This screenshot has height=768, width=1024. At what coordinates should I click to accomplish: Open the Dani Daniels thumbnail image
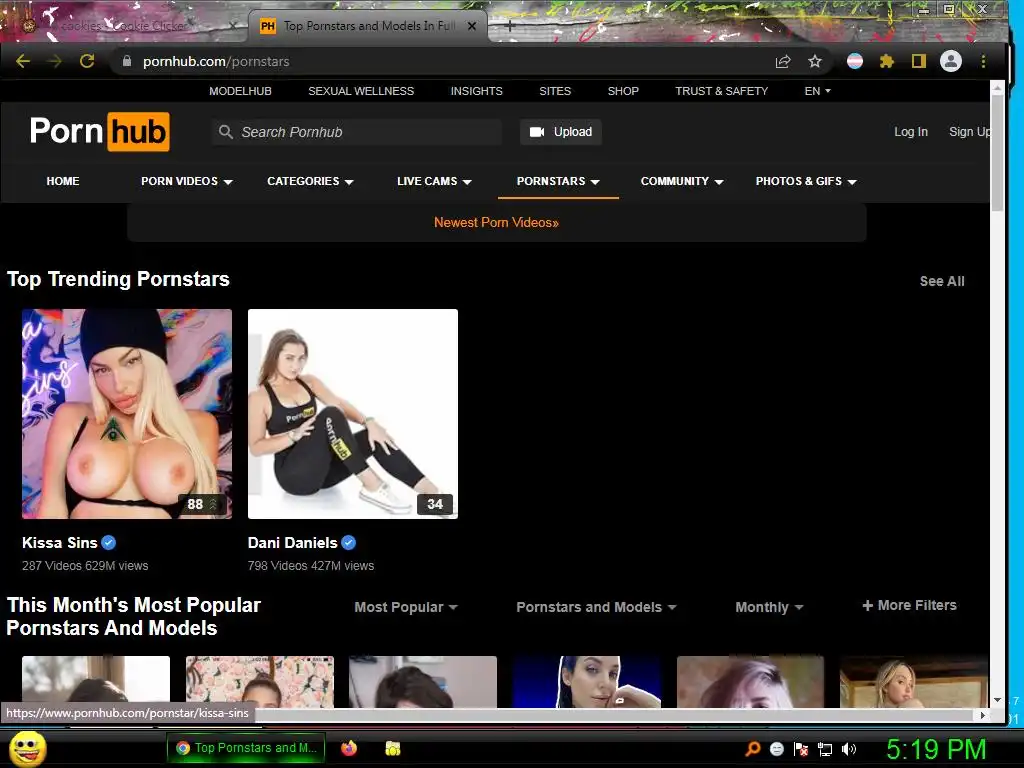(x=353, y=414)
